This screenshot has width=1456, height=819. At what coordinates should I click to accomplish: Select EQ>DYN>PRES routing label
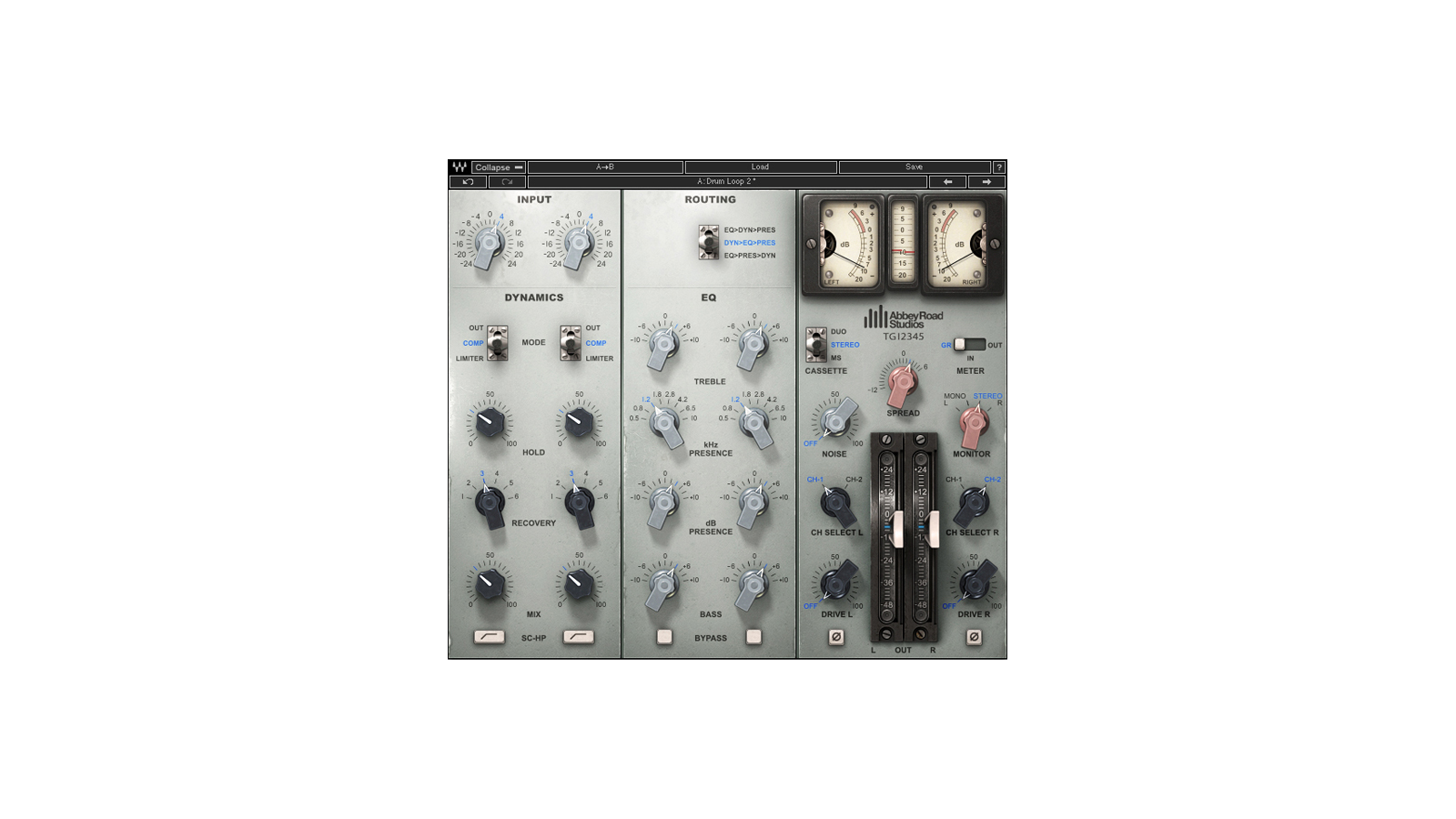[x=750, y=230]
